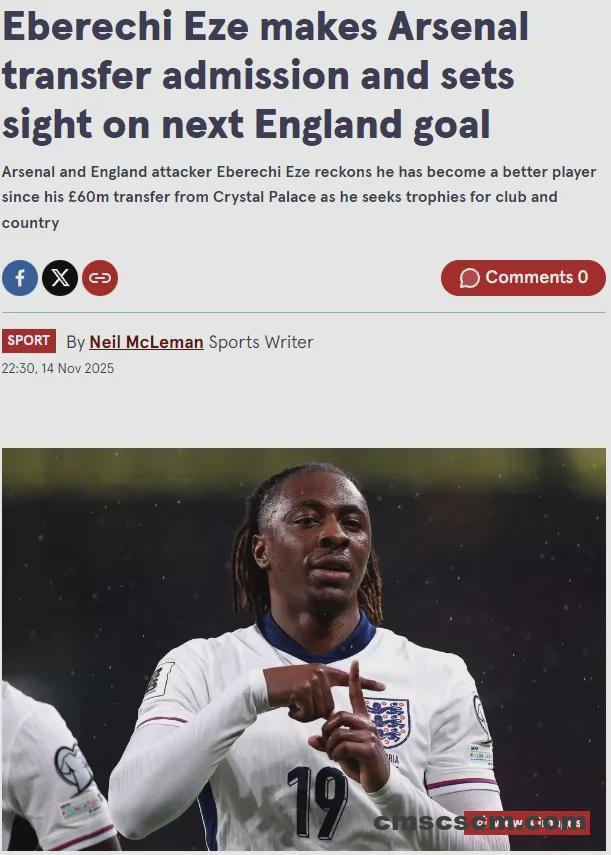
Task: Open the Eberechi Eze celebration photo
Action: pyautogui.click(x=304, y=649)
